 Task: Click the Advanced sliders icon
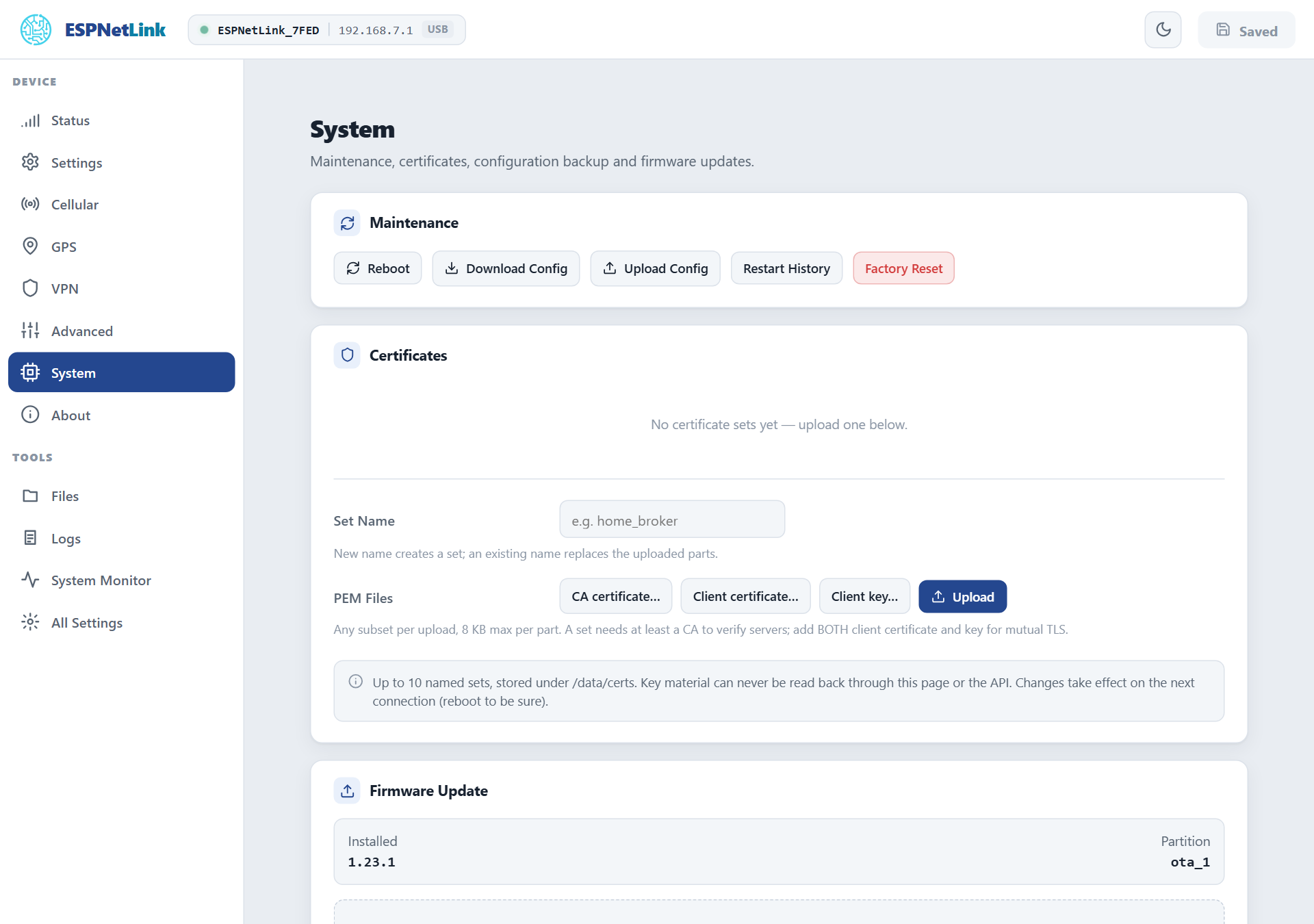point(30,331)
